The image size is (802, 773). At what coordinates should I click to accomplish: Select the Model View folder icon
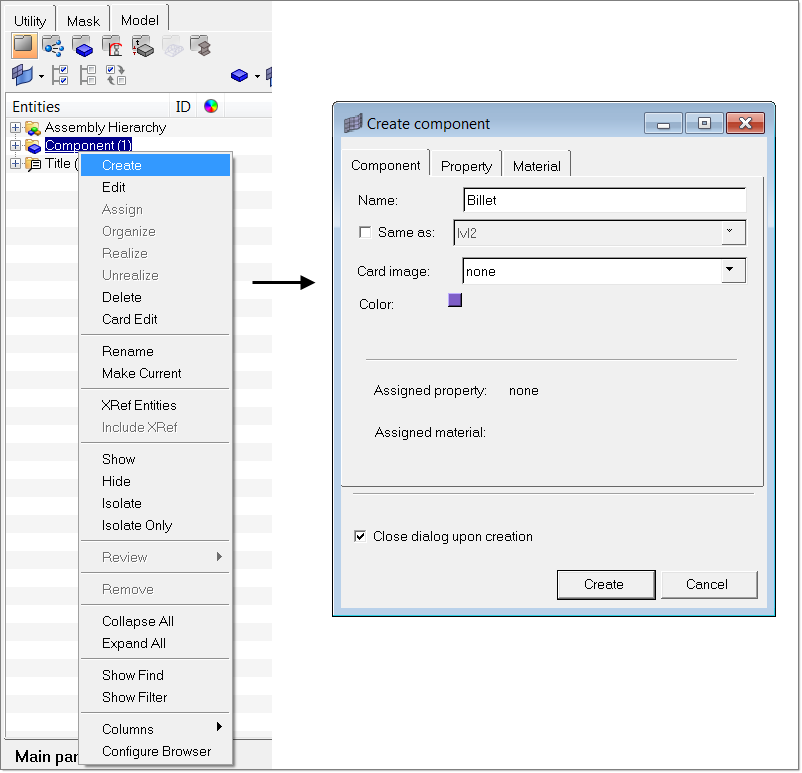[x=23, y=45]
